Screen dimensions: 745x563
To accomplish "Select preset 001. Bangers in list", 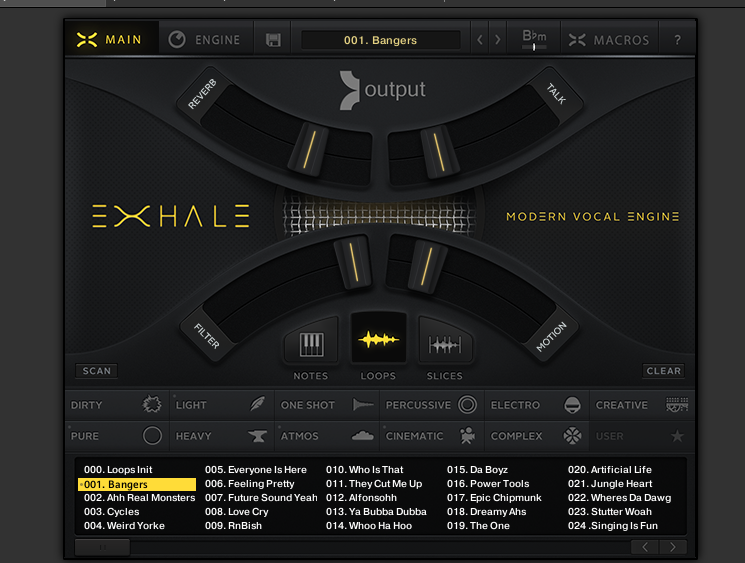I will (x=137, y=484).
